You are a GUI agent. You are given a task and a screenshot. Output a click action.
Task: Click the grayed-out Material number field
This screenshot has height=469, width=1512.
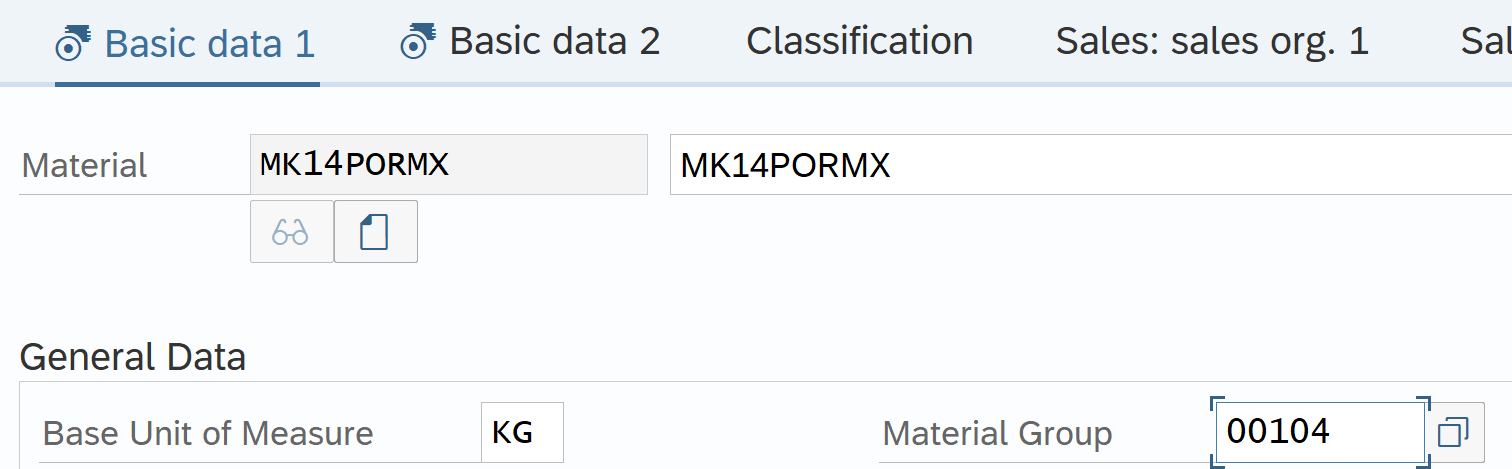(447, 164)
